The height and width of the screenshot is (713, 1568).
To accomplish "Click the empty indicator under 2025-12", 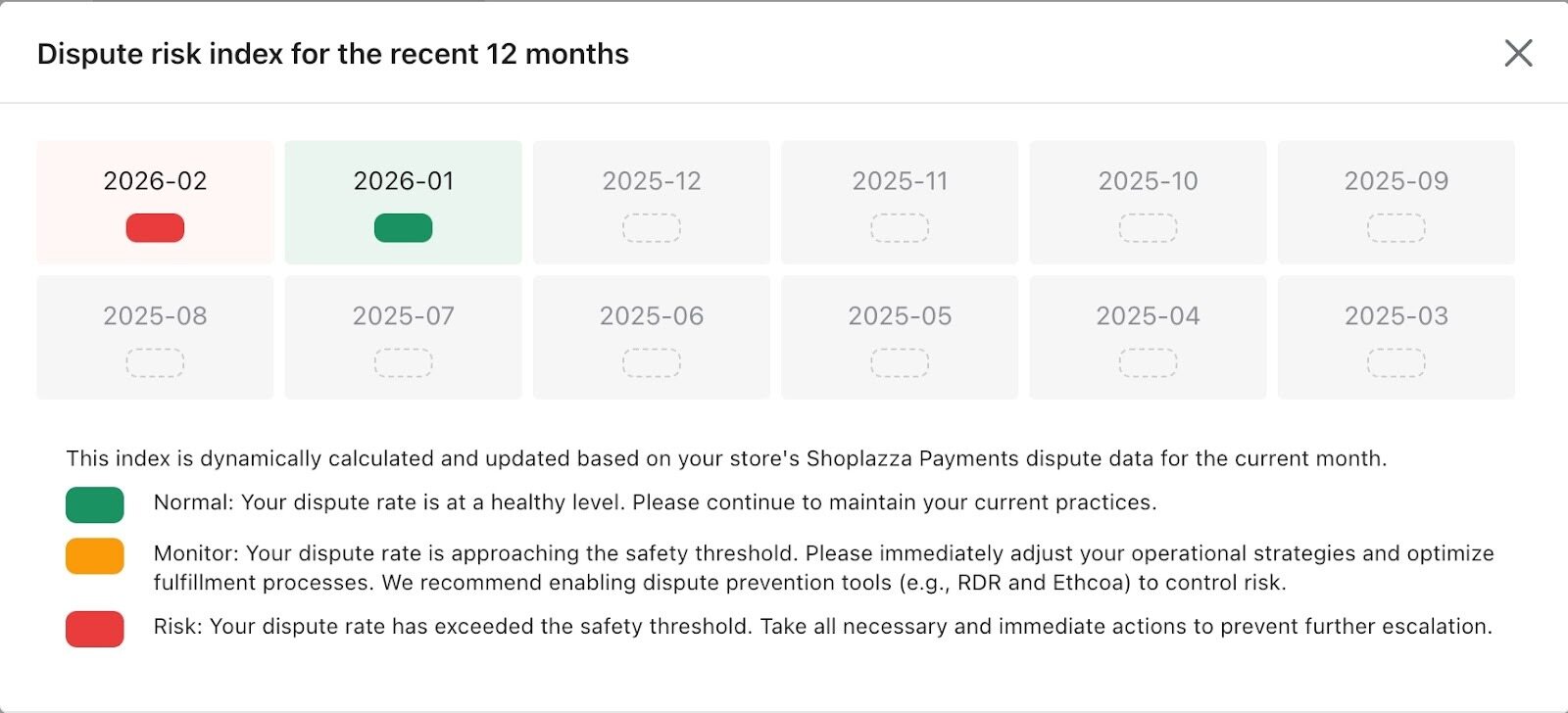I will (652, 228).
